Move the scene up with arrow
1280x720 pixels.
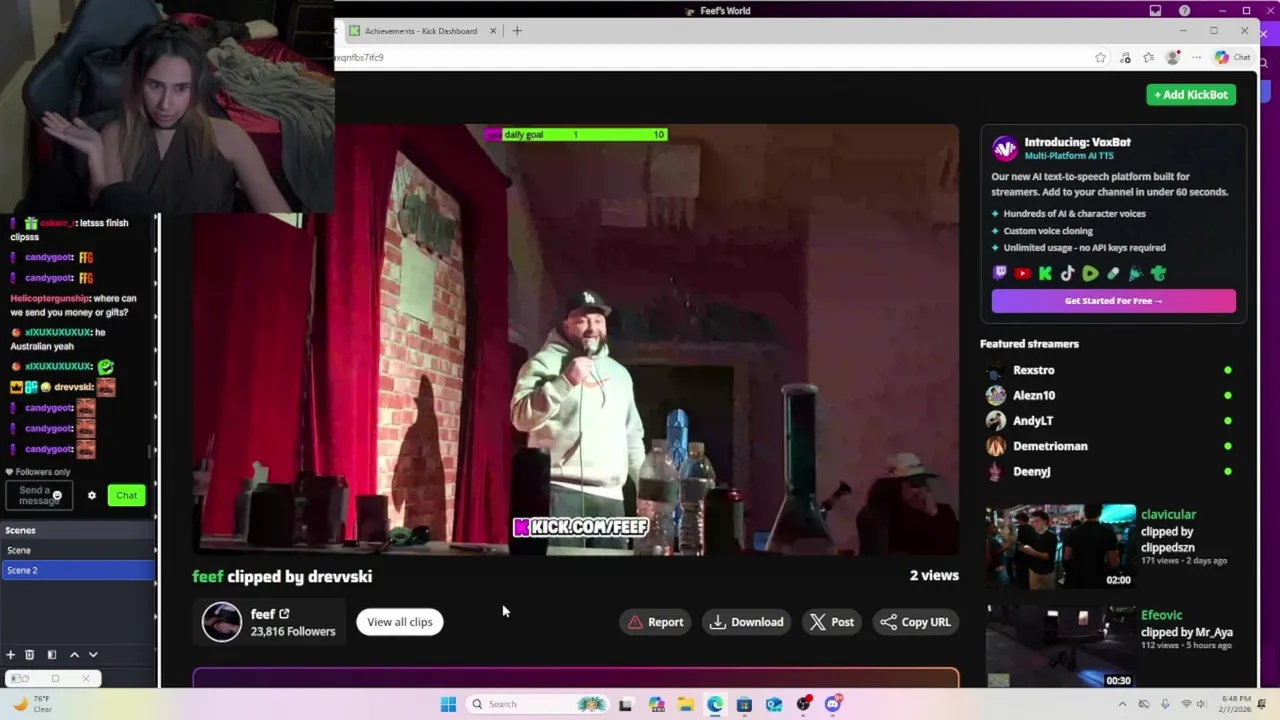click(74, 655)
